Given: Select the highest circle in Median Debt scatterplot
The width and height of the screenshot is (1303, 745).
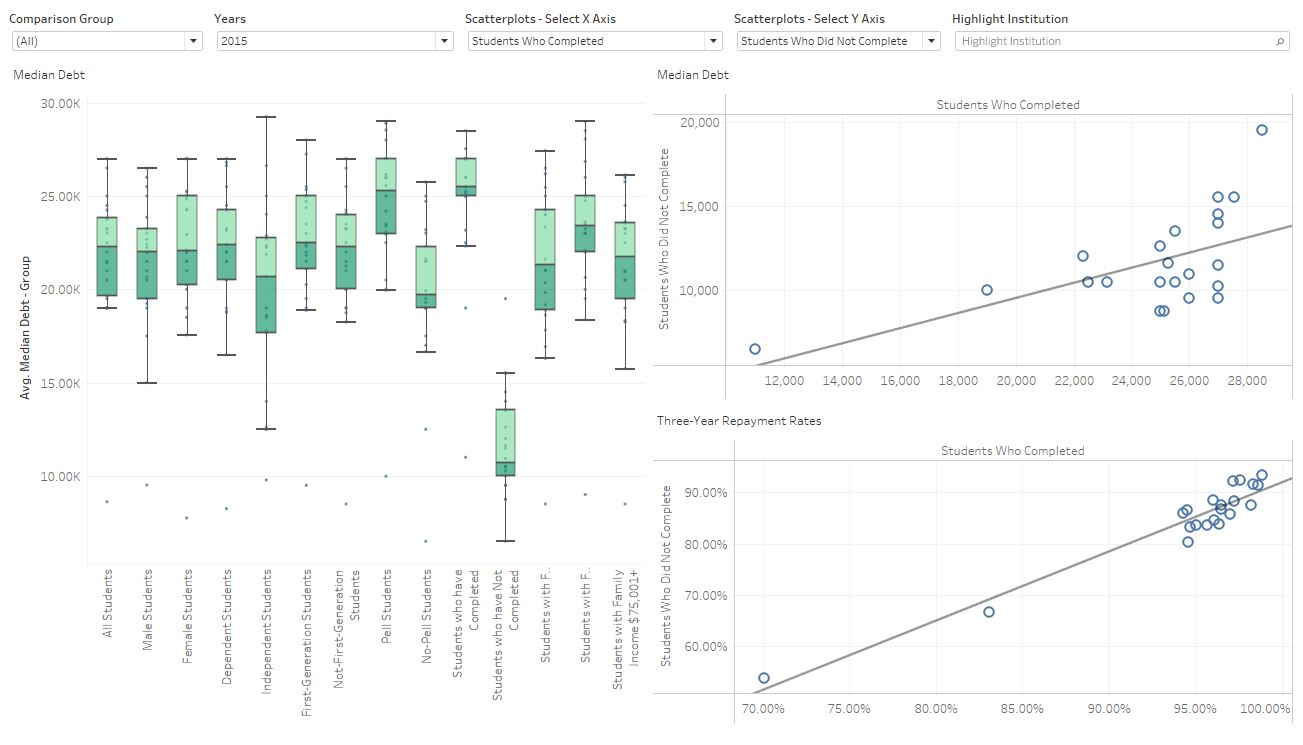Looking at the screenshot, I should click(1262, 130).
